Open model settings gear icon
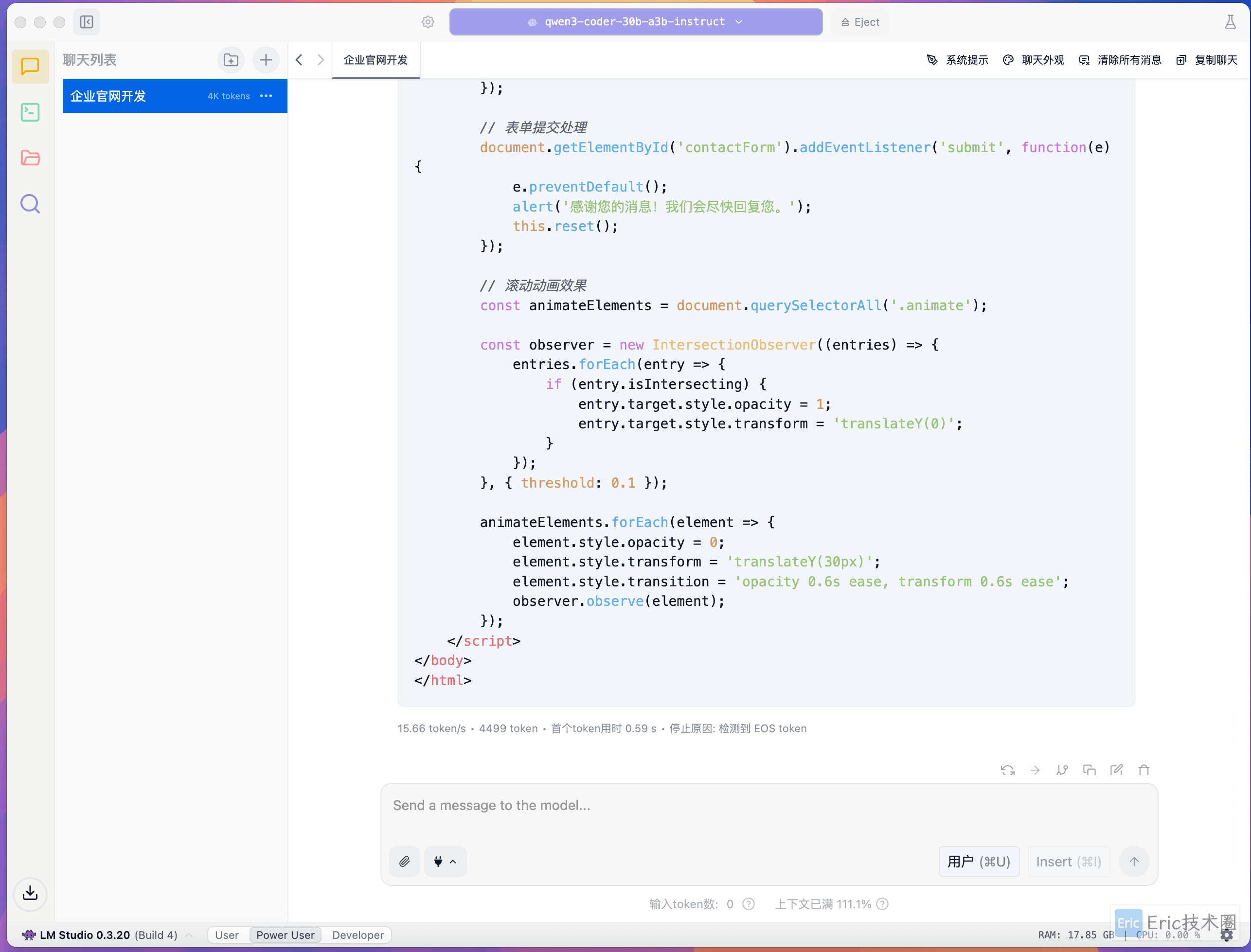 point(428,22)
